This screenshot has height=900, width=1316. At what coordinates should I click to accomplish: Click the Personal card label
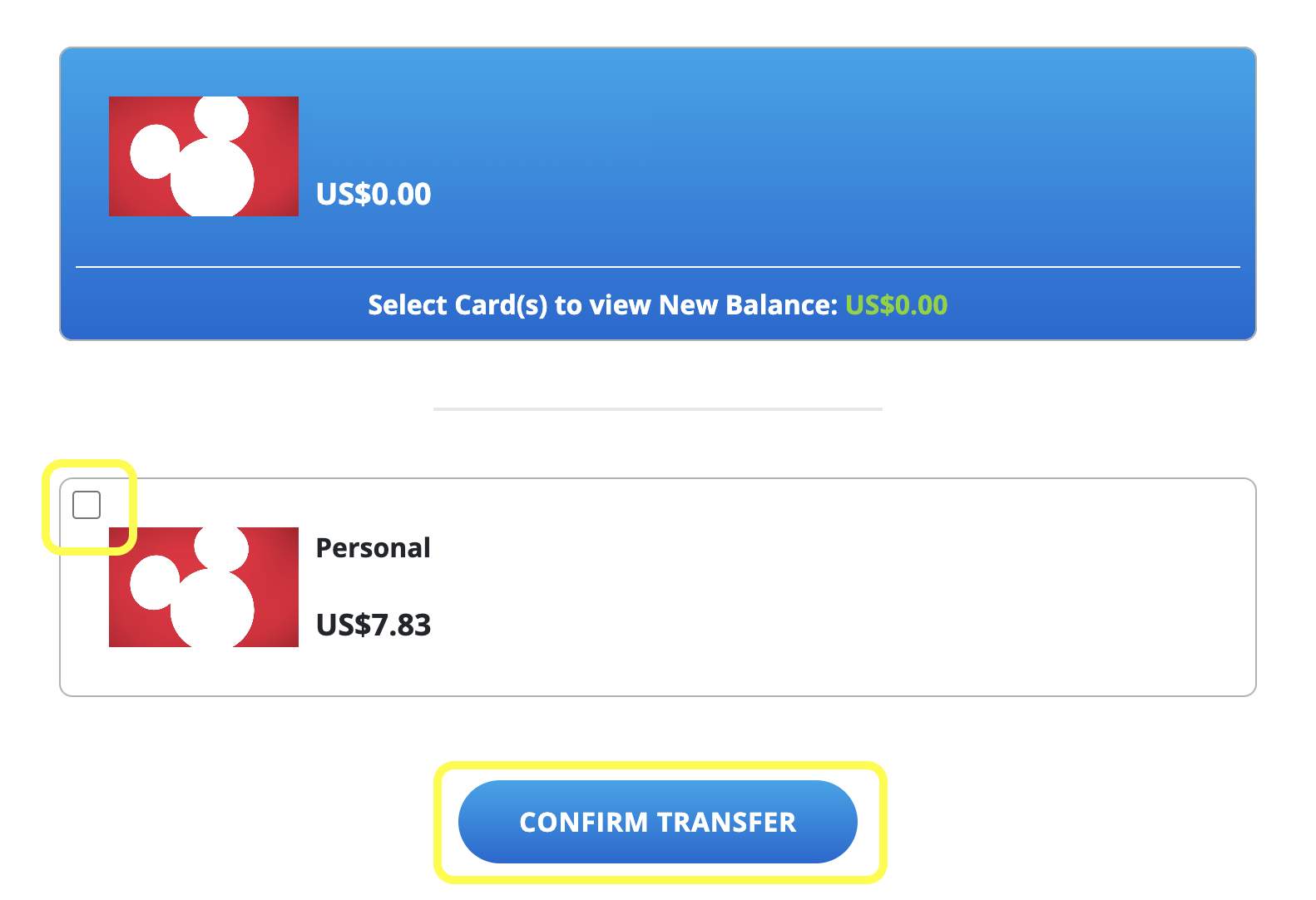(374, 547)
